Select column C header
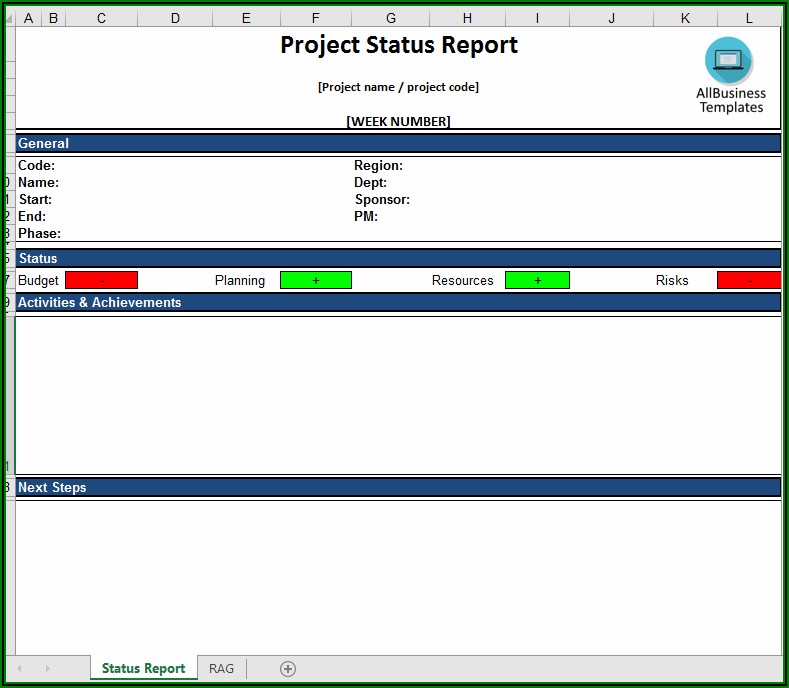 [101, 18]
